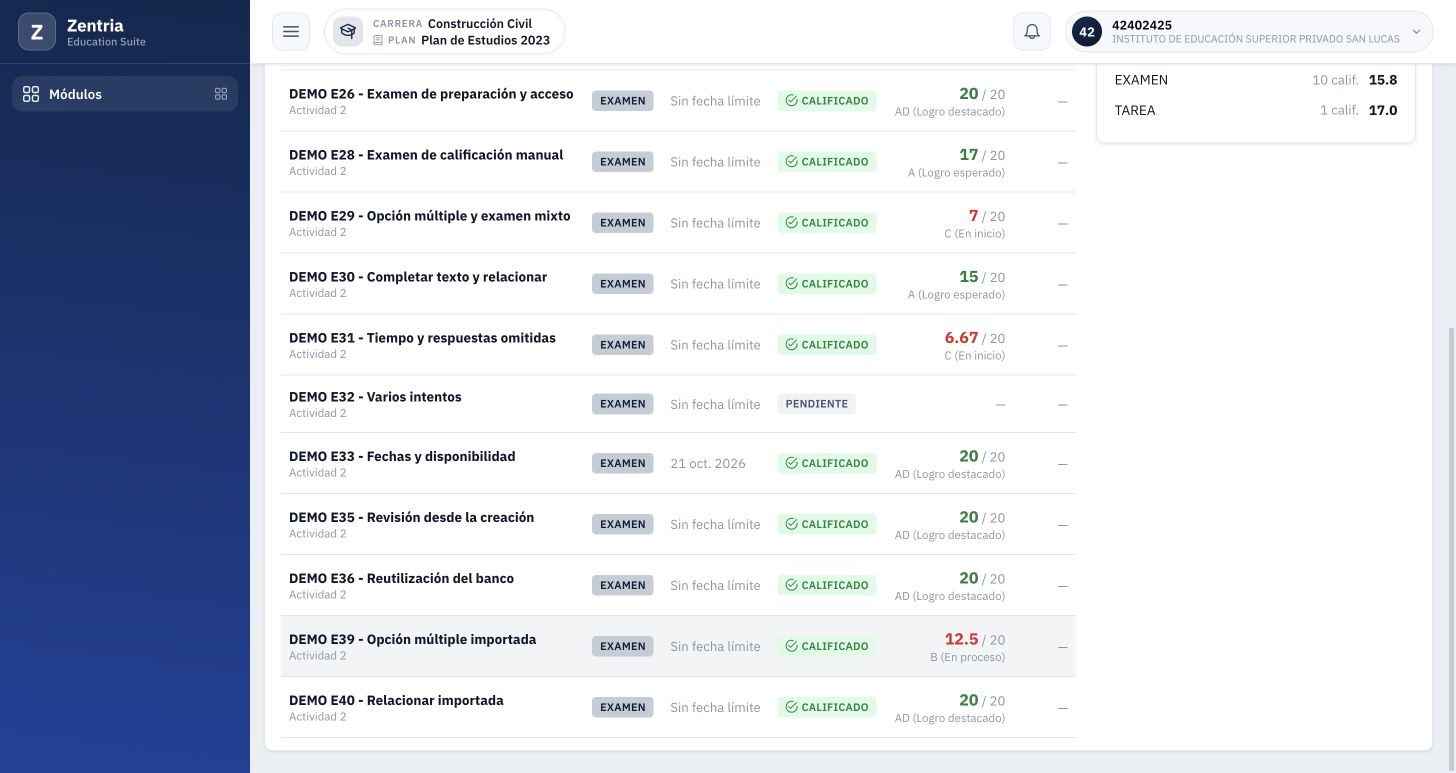Click the grid icon left of Módulos
1456x773 pixels.
(31, 94)
